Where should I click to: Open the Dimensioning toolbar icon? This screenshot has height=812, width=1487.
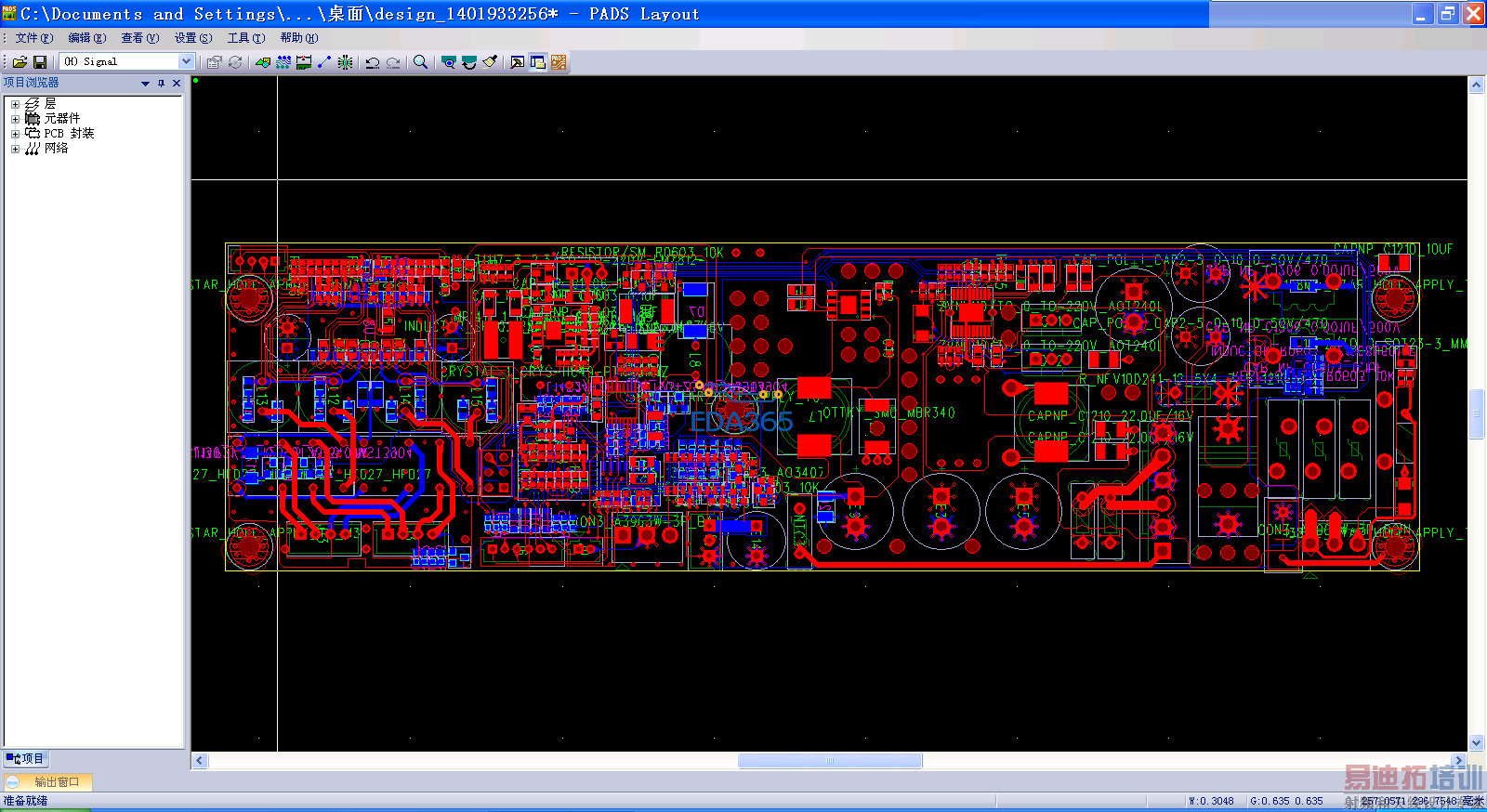click(x=304, y=62)
